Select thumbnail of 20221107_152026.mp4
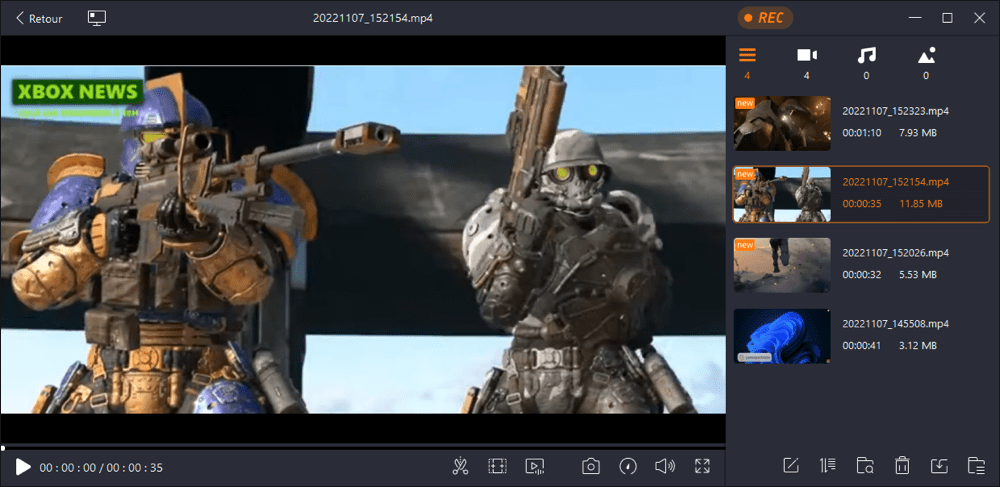 point(782,265)
